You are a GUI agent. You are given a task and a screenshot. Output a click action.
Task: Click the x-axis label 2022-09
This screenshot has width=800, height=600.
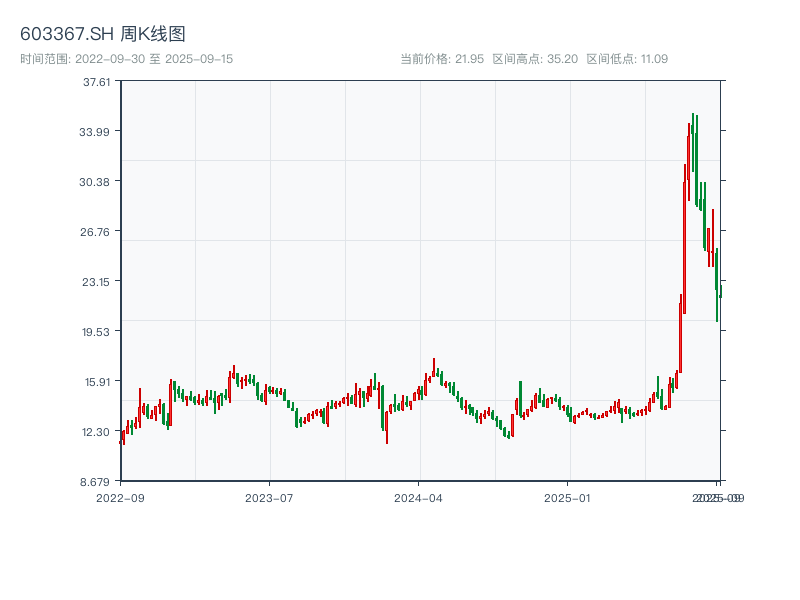pyautogui.click(x=120, y=498)
